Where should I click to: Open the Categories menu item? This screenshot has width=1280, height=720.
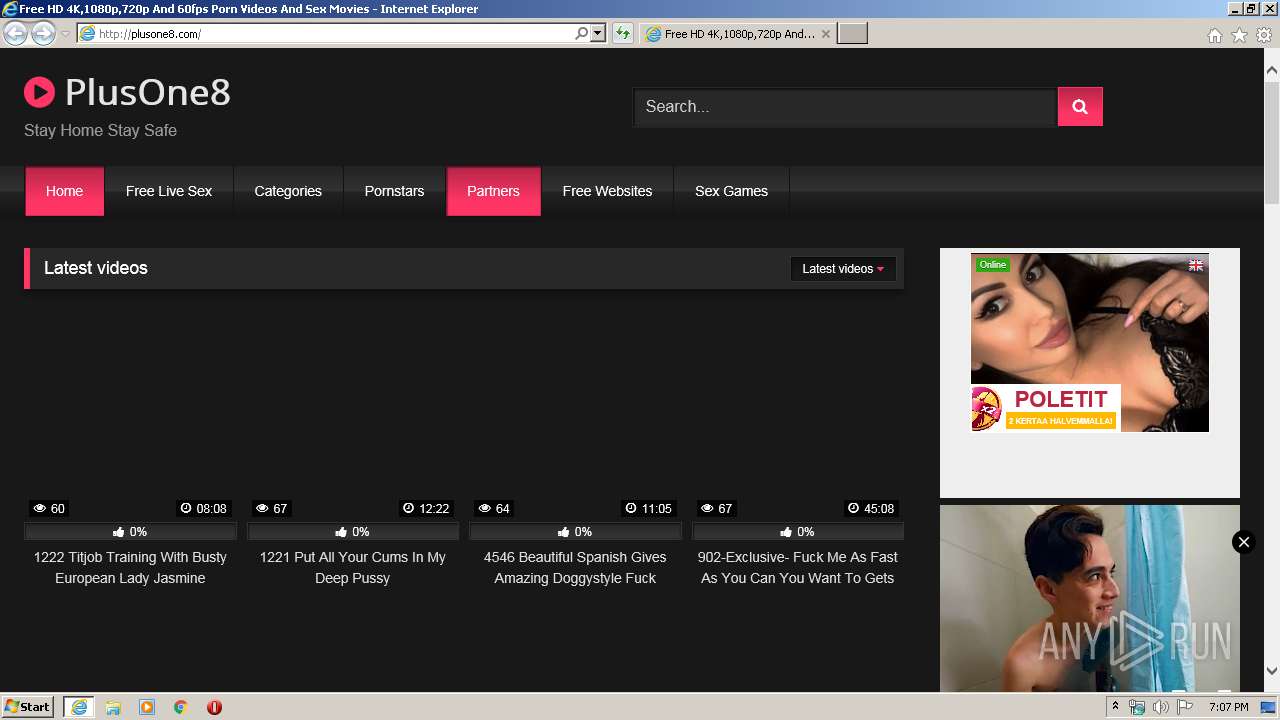288,191
